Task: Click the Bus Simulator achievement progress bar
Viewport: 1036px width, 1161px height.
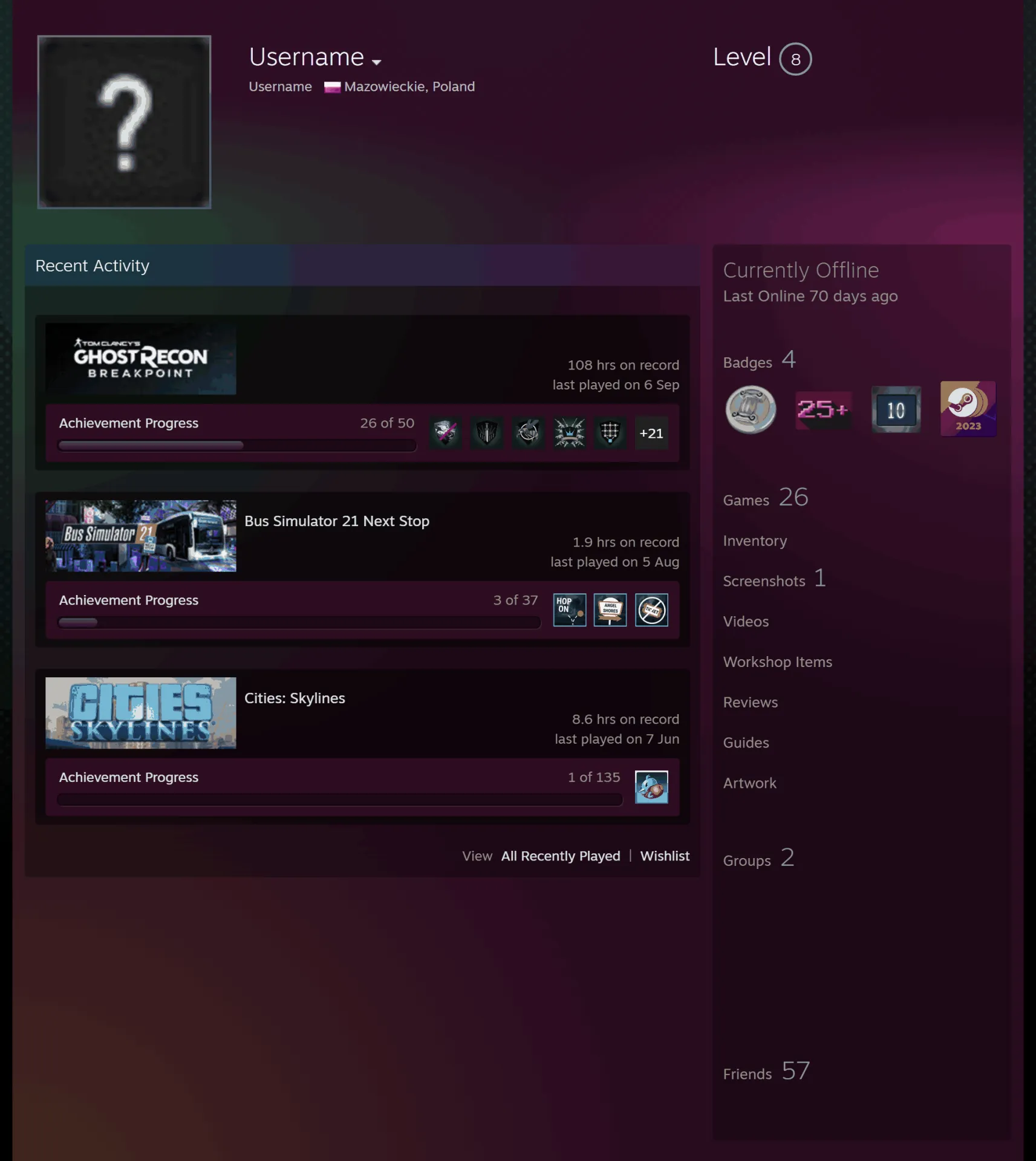Action: [x=299, y=623]
